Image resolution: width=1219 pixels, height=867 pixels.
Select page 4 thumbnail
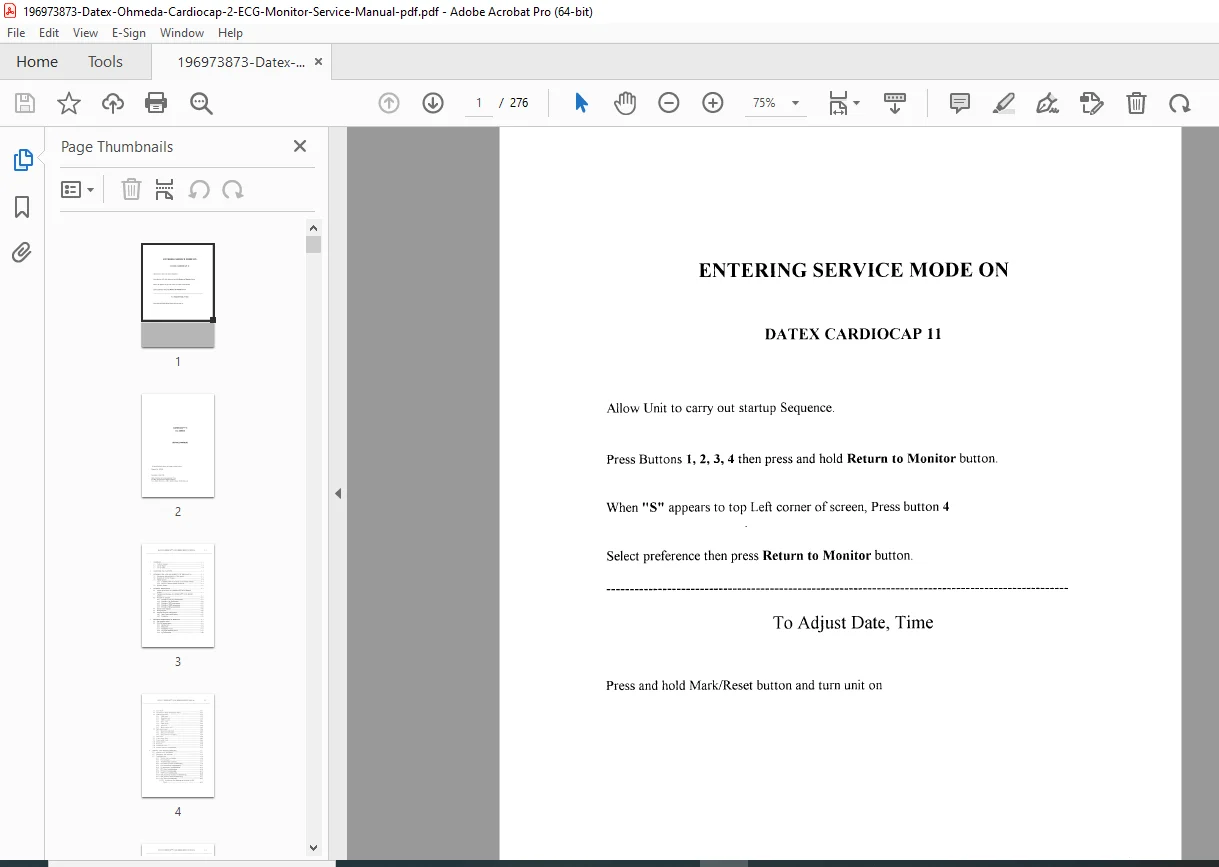click(x=178, y=745)
